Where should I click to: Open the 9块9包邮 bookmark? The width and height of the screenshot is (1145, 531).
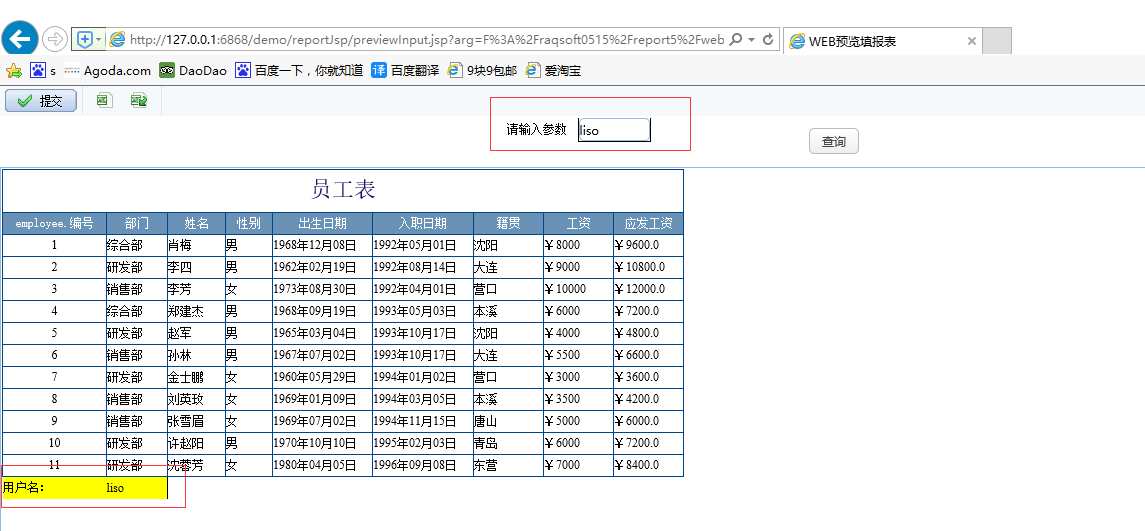click(x=482, y=71)
